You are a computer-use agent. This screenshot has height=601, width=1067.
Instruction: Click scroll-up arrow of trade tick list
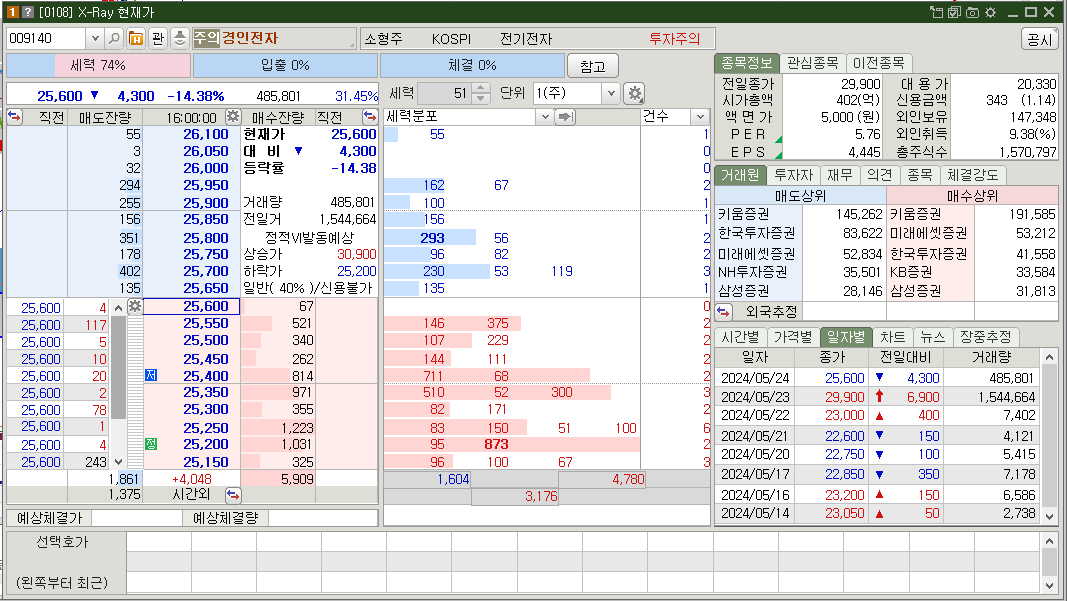(x=118, y=308)
